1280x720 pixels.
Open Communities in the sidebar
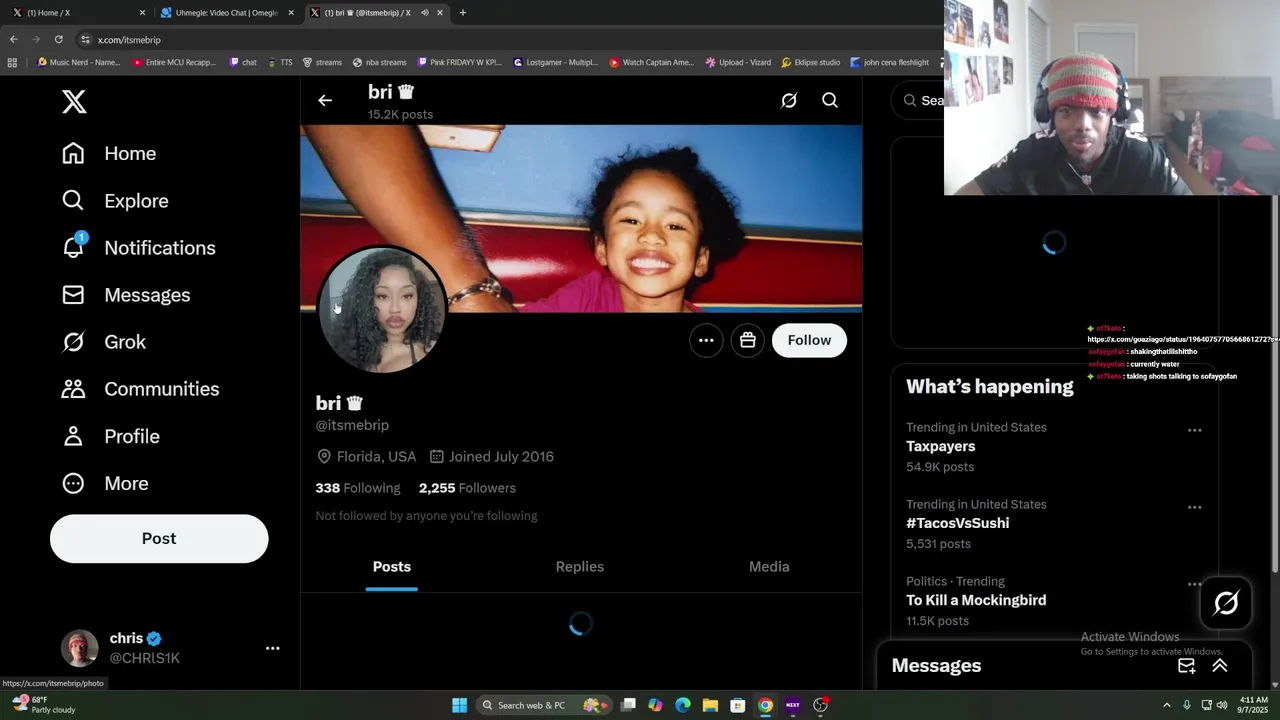click(140, 389)
